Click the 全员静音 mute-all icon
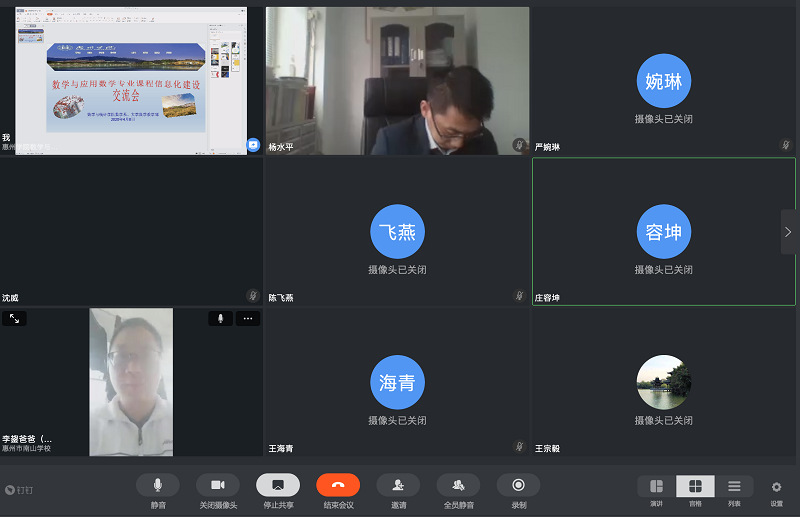Screen dimensions: 800x517 458,485
